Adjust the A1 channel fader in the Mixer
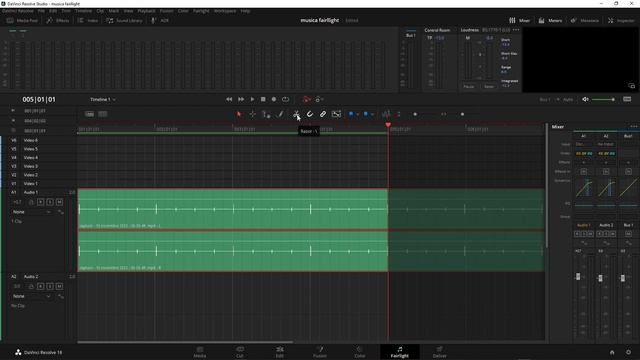 tap(578, 277)
